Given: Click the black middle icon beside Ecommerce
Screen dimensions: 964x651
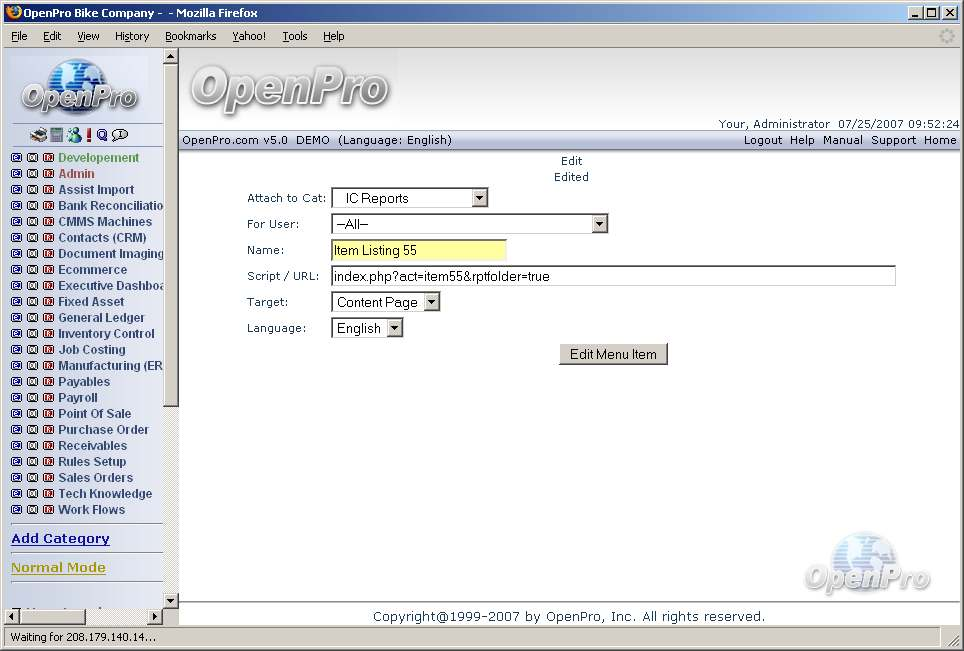Looking at the screenshot, I should (32, 270).
